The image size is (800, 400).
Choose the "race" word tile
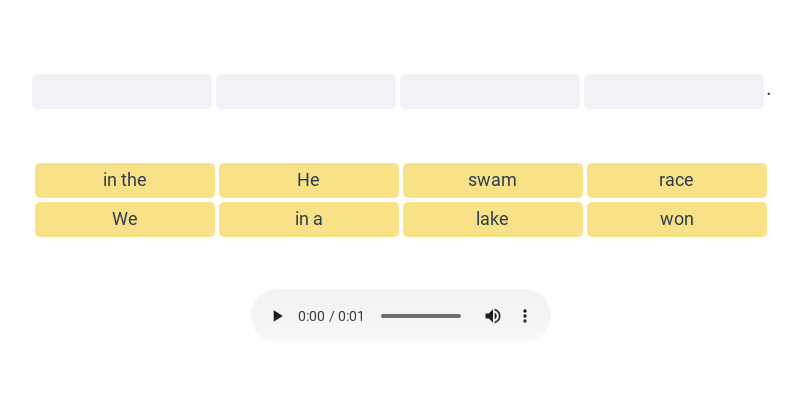tap(676, 180)
